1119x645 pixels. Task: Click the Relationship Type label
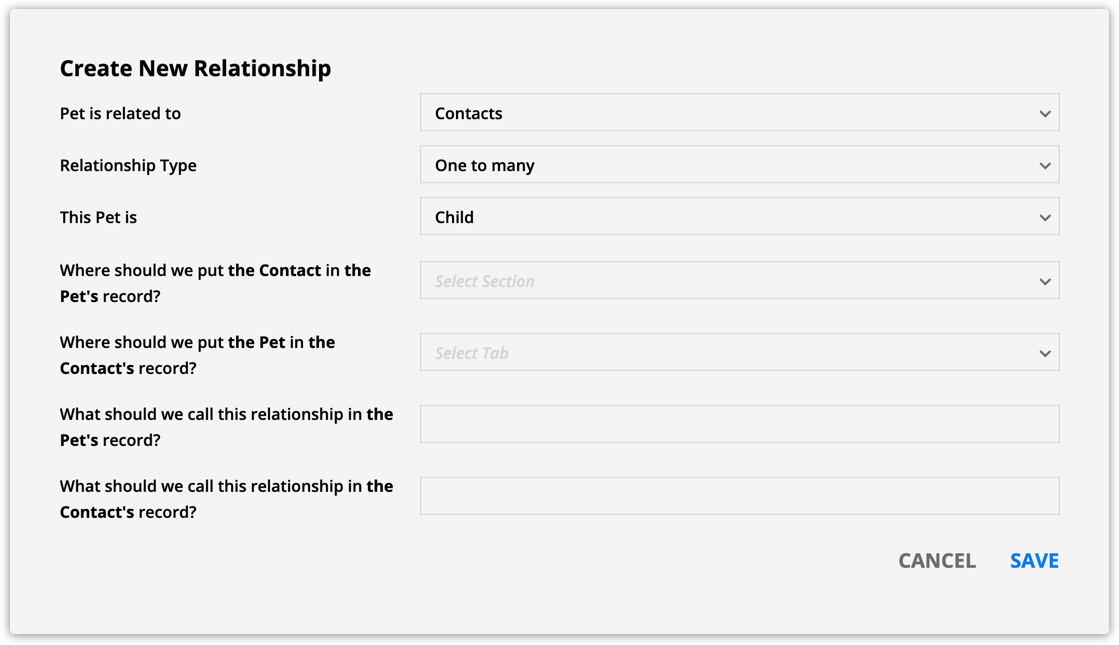click(128, 165)
